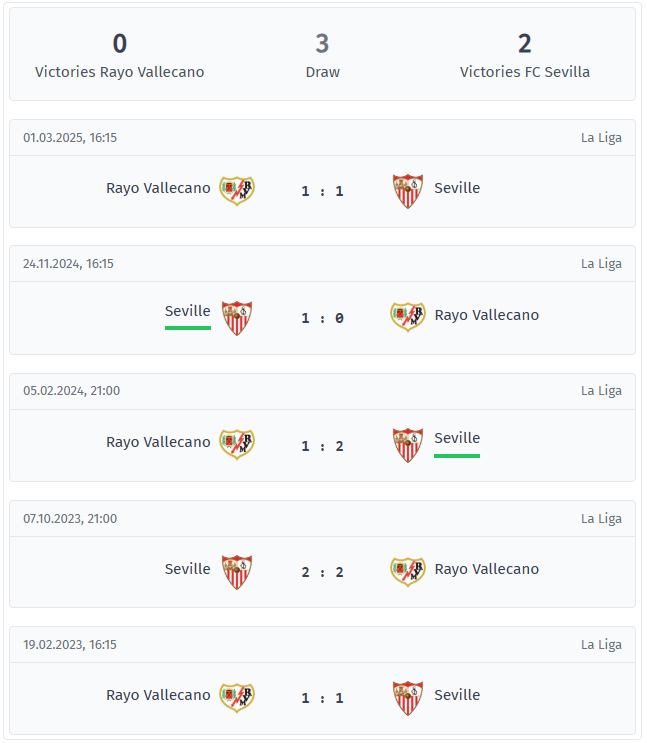Click Seville crest in 05.02.2024 match

point(408,444)
